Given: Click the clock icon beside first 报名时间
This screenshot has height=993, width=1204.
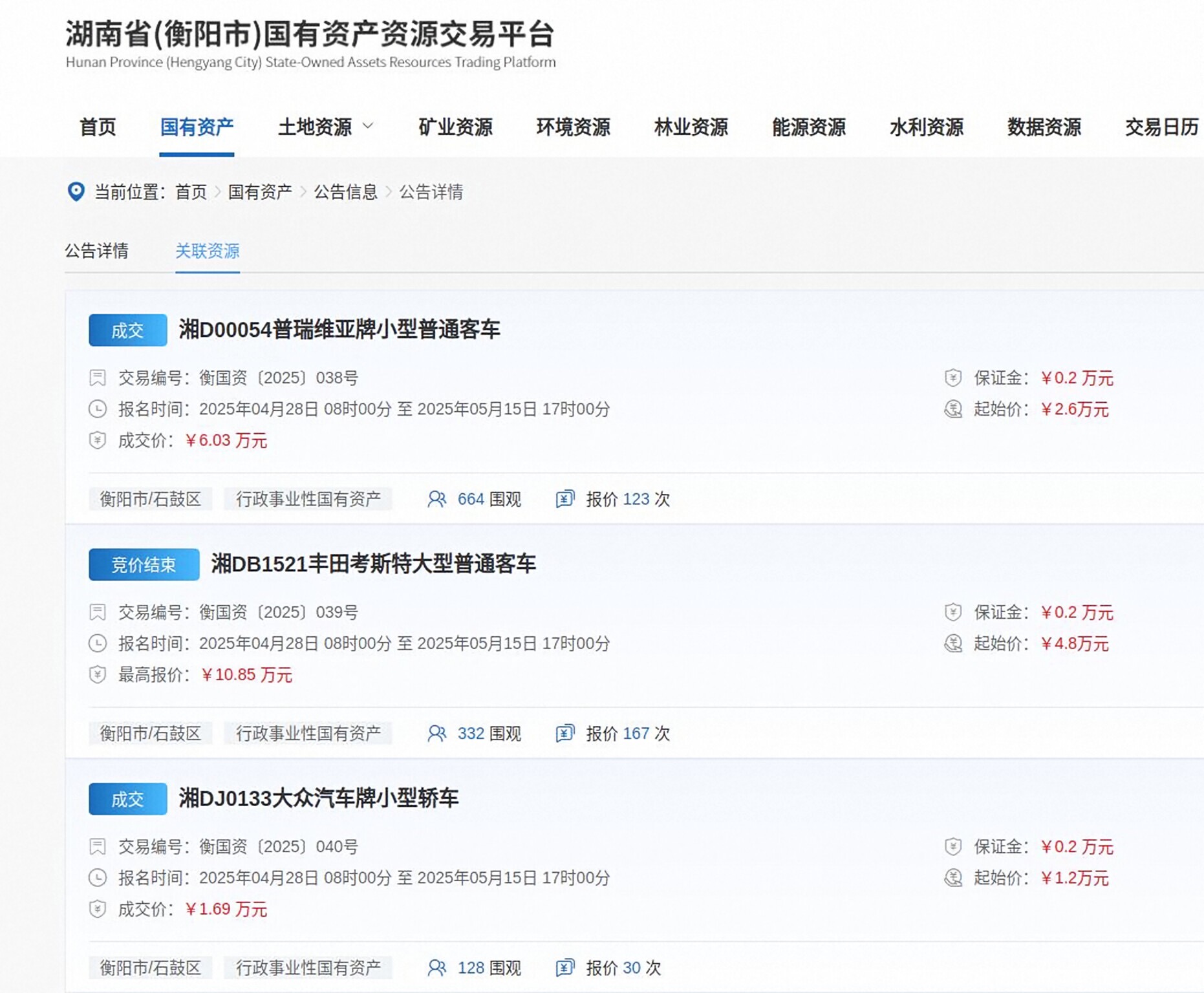Looking at the screenshot, I should 98,409.
